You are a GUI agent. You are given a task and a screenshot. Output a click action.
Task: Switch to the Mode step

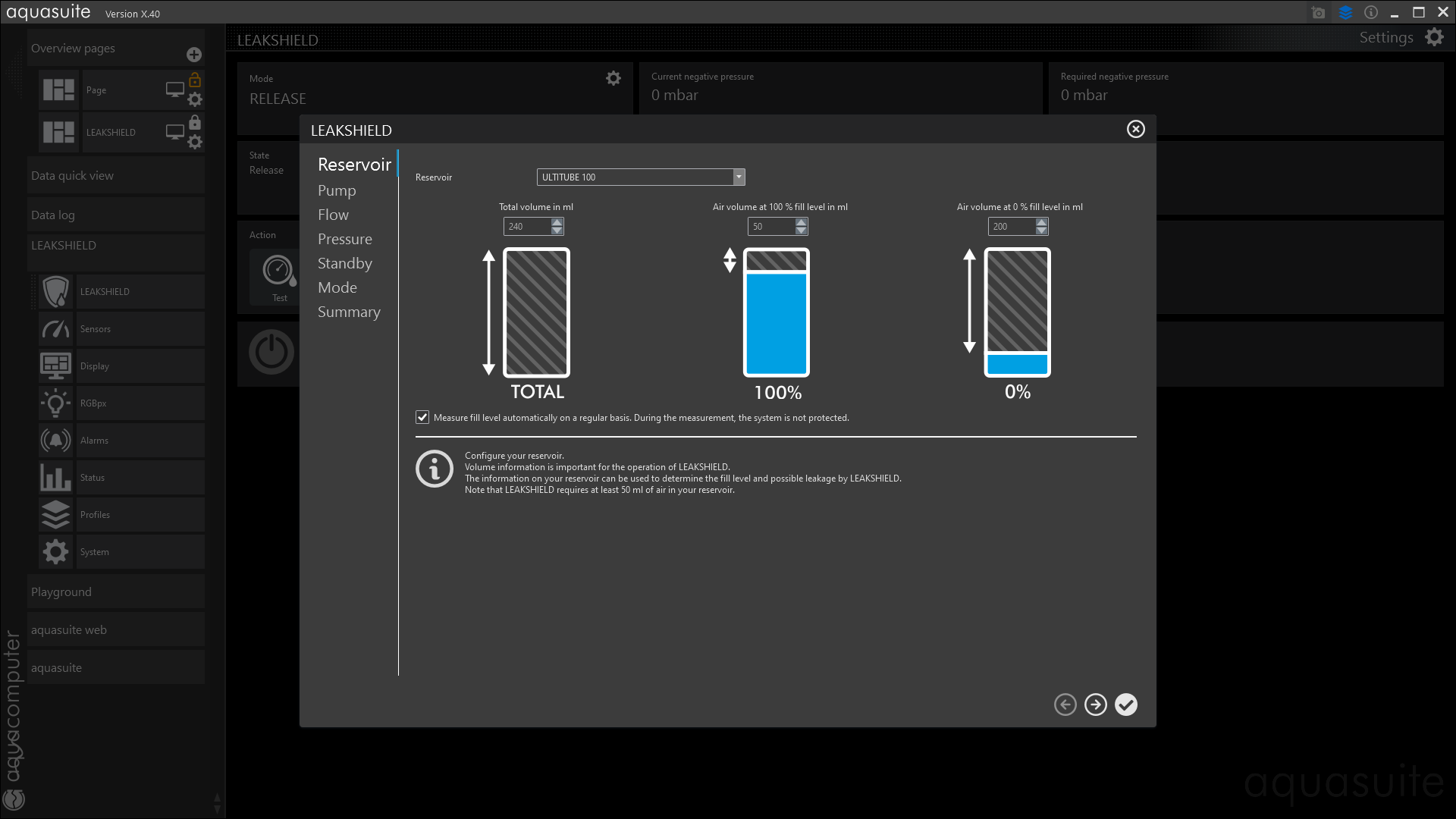[337, 287]
